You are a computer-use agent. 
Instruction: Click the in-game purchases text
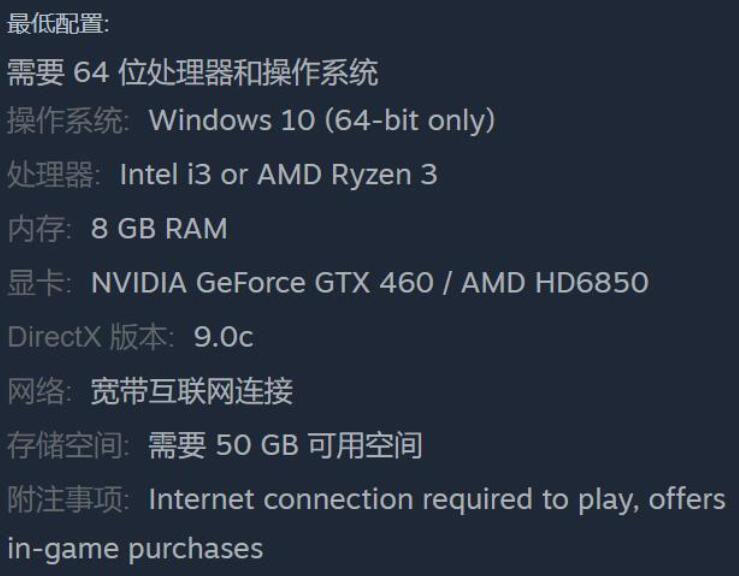(135, 550)
